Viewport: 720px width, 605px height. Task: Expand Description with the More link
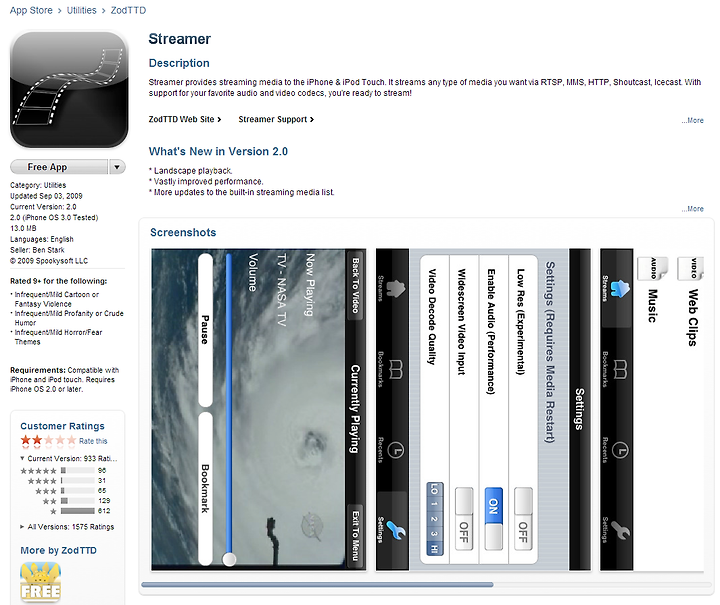692,120
